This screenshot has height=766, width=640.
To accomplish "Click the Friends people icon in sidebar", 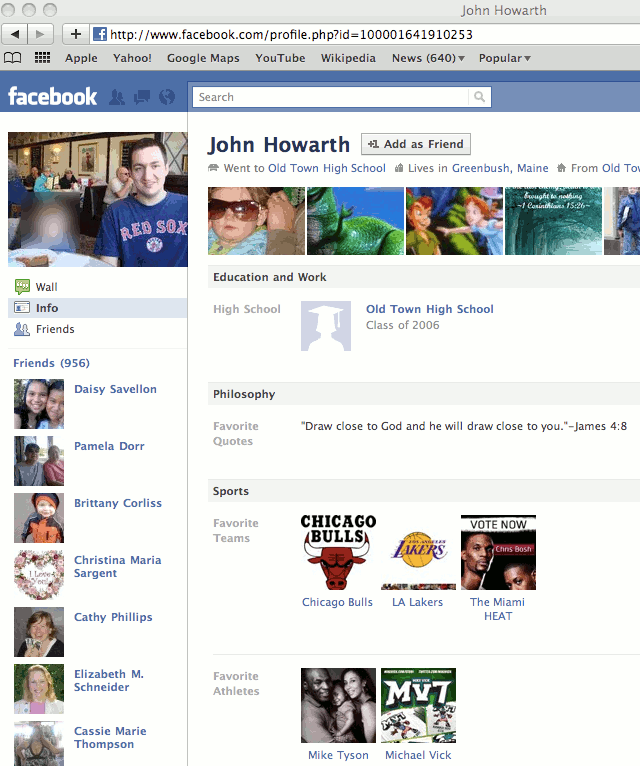I will point(22,329).
